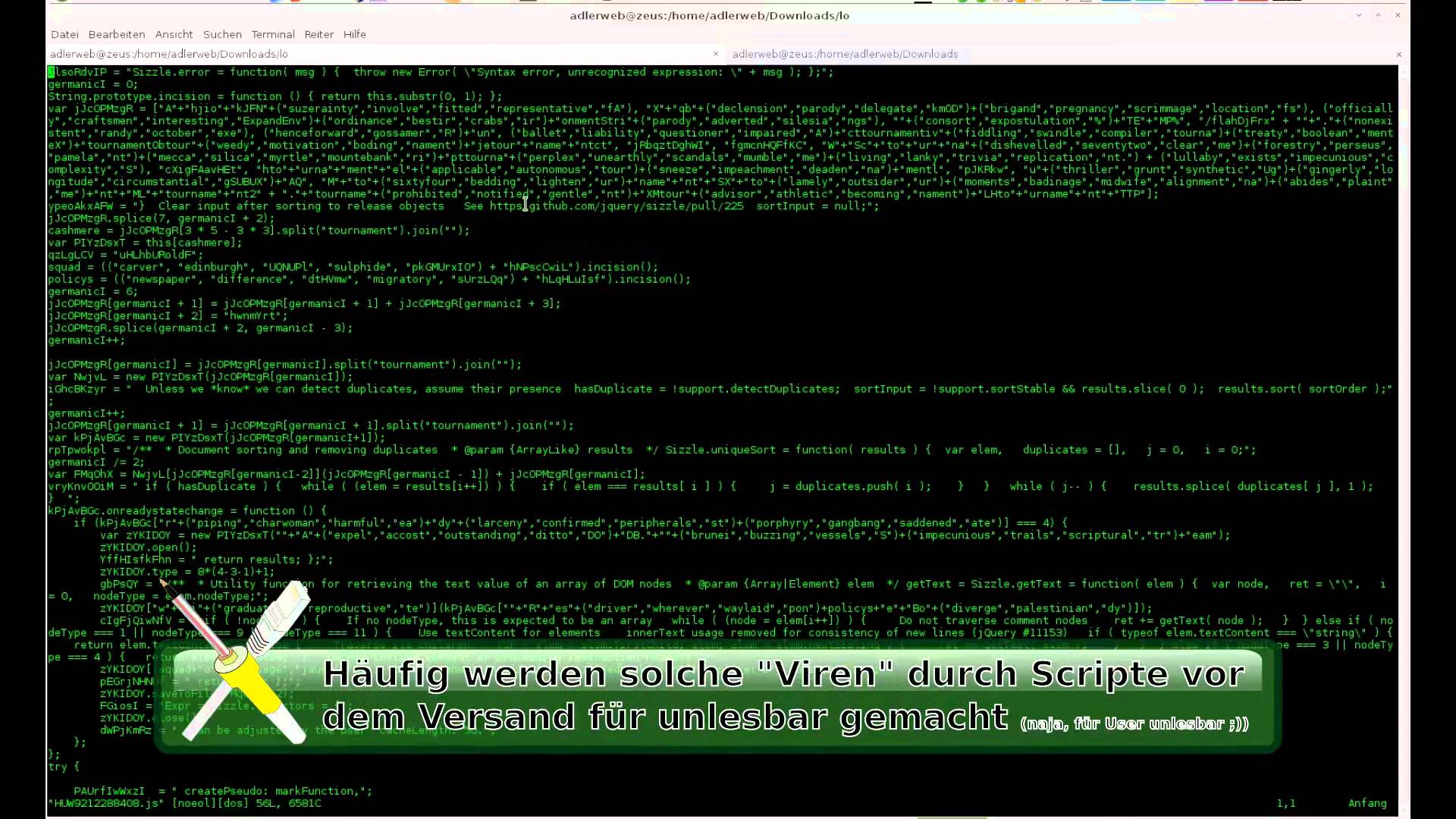Minimize the terminal window
The image size is (1456, 819).
point(1358,15)
